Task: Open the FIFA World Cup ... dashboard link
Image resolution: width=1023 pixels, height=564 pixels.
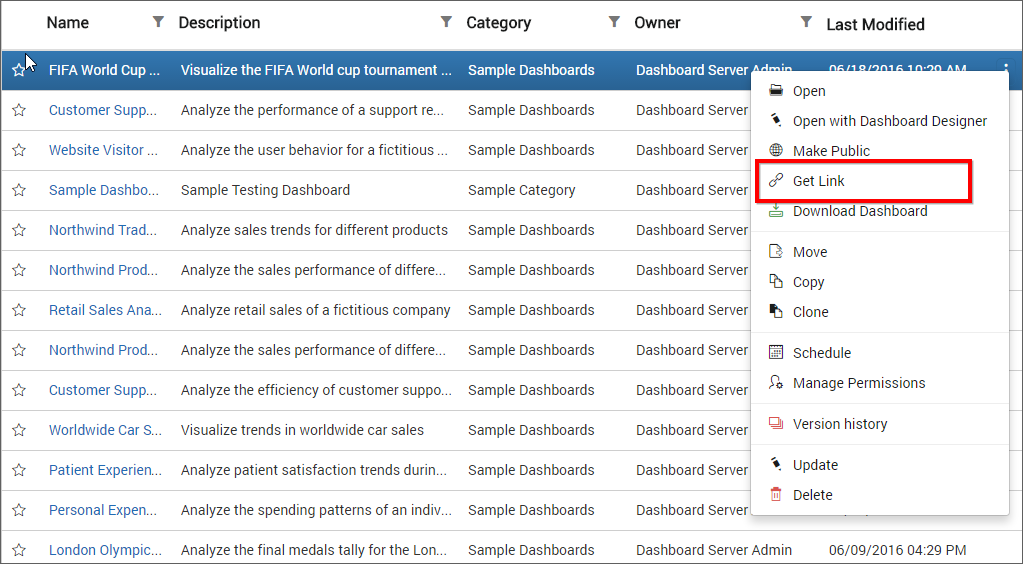Action: [x=104, y=70]
